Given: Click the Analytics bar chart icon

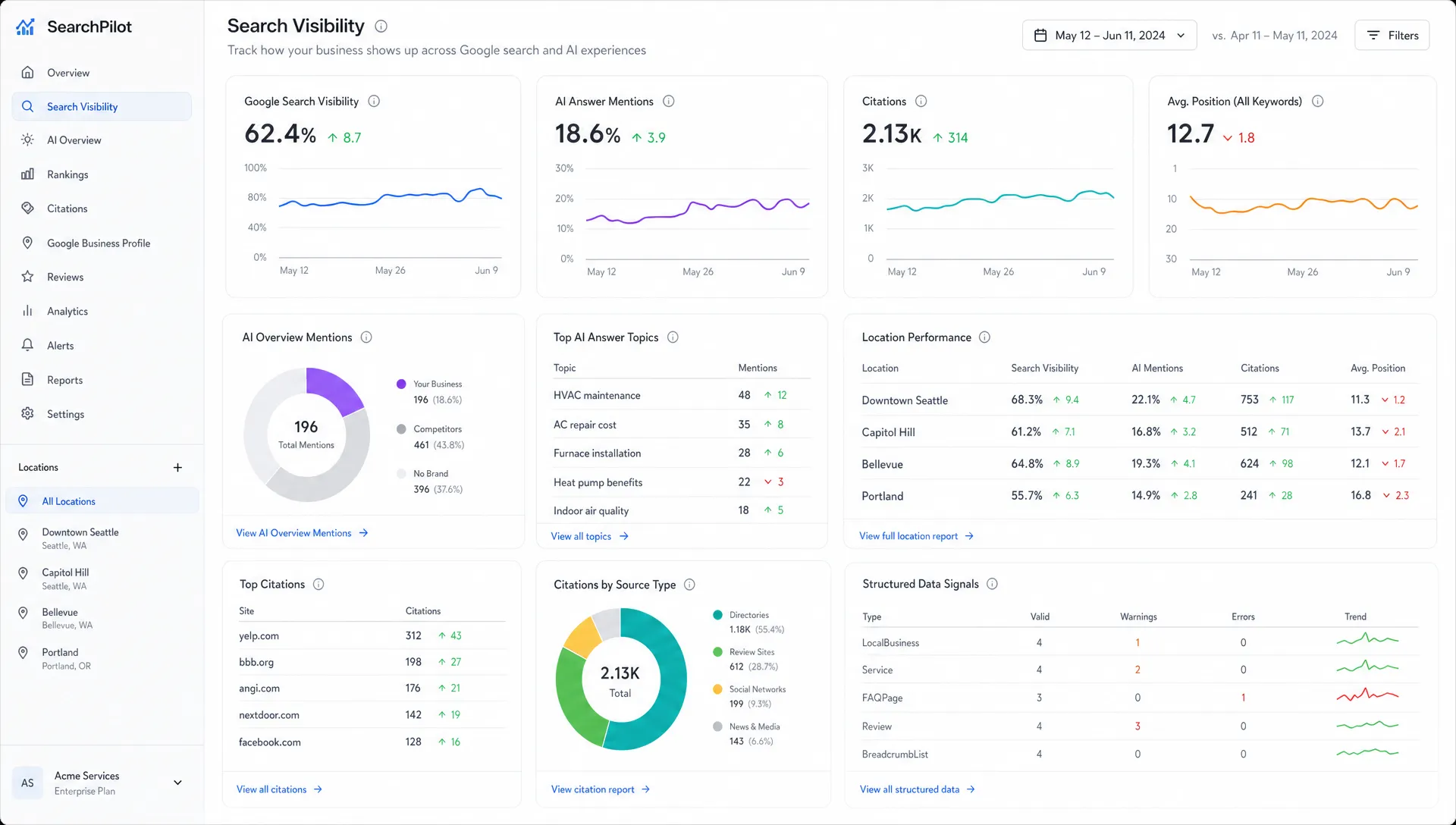Looking at the screenshot, I should [27, 311].
